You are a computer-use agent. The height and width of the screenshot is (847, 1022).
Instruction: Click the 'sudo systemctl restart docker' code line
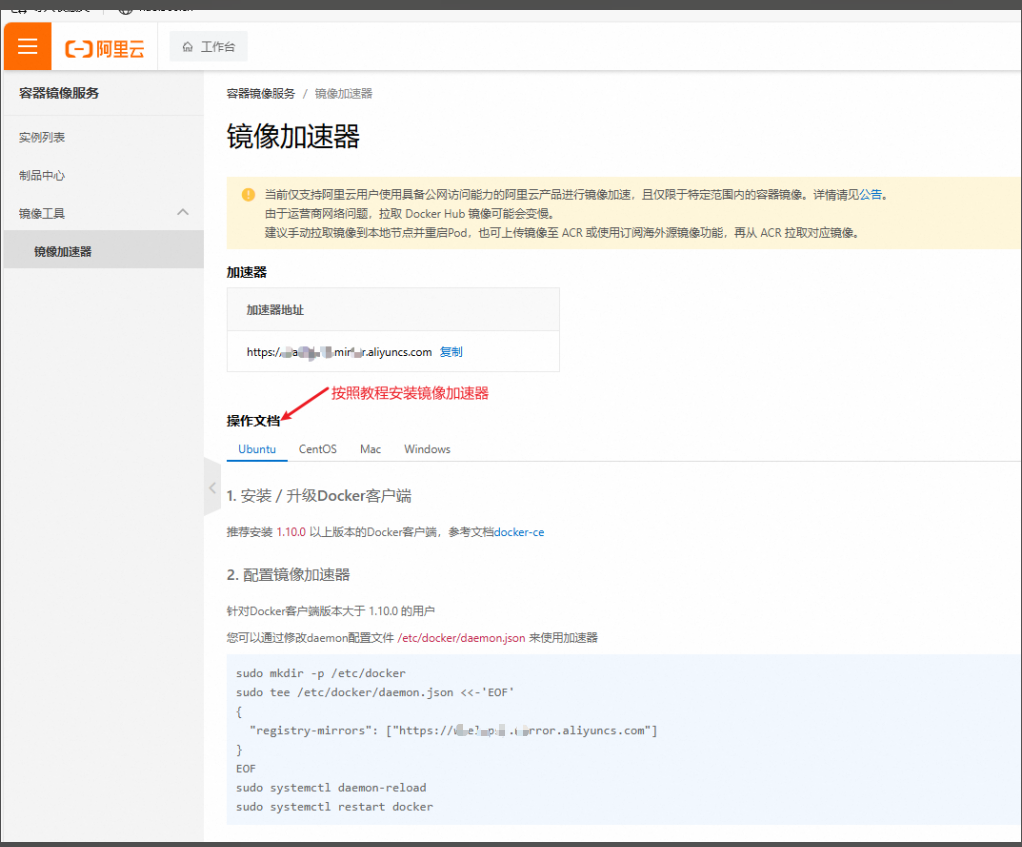click(334, 807)
